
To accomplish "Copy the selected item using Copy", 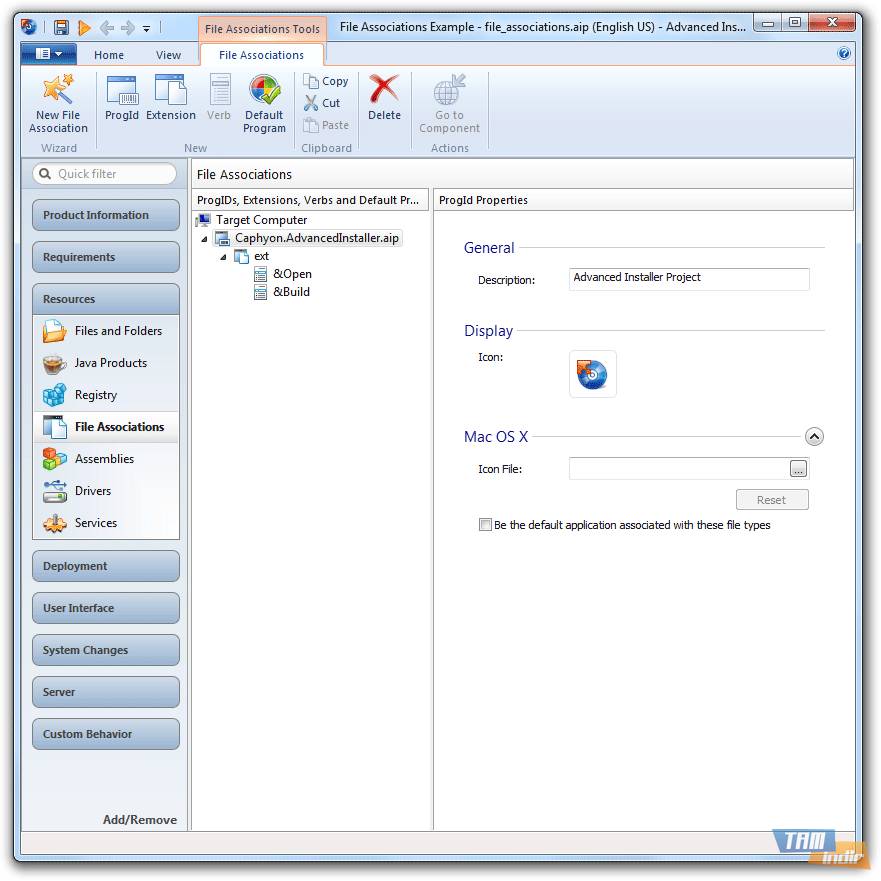I will click(326, 81).
